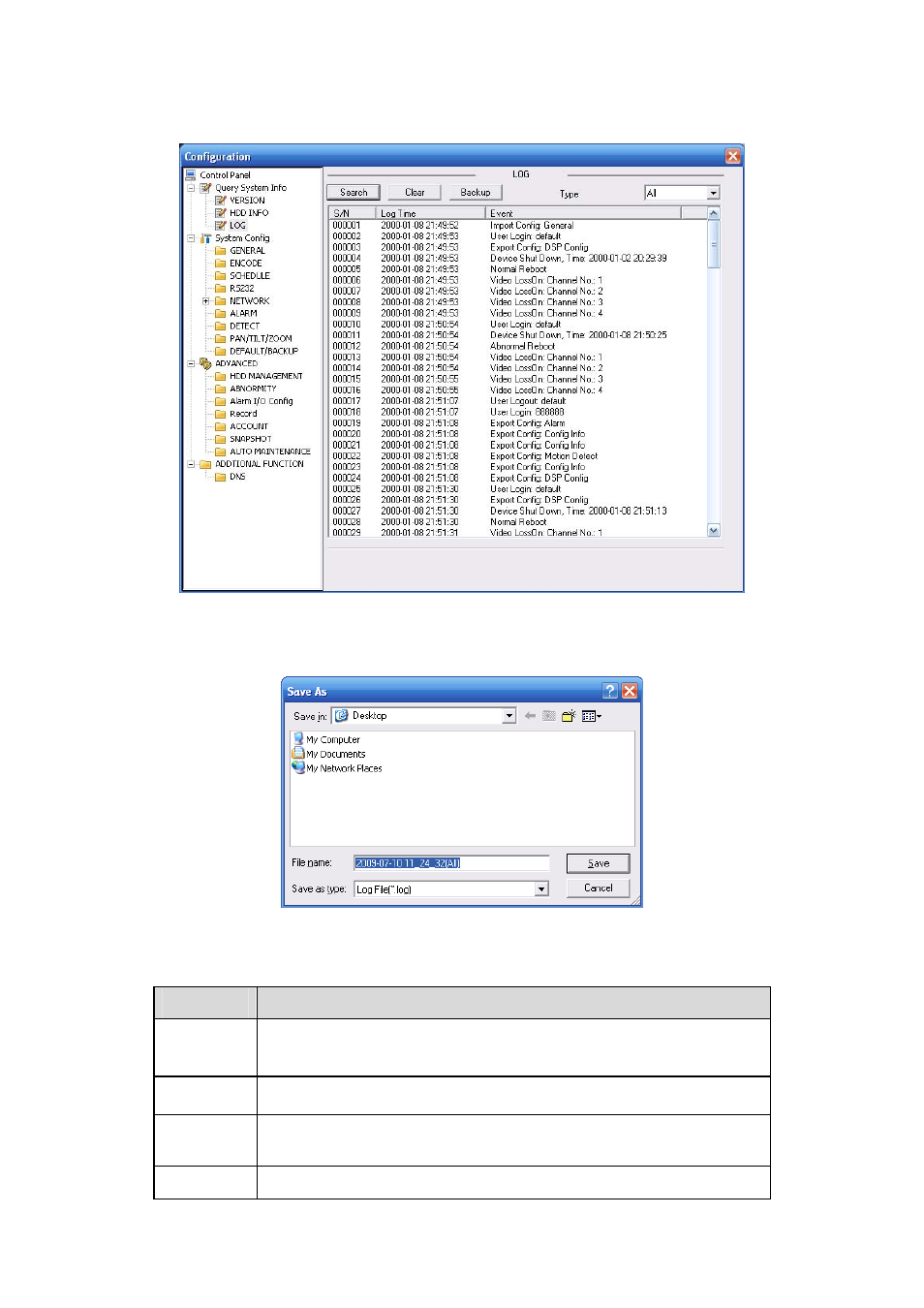
Task: Click the System Config tools icon
Action: click(205, 238)
